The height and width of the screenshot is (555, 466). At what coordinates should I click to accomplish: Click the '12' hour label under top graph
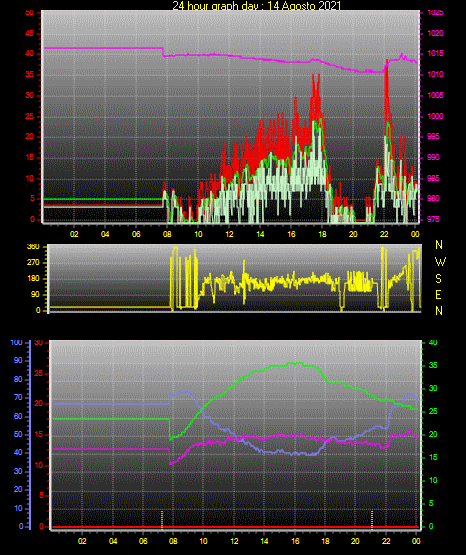tap(229, 234)
